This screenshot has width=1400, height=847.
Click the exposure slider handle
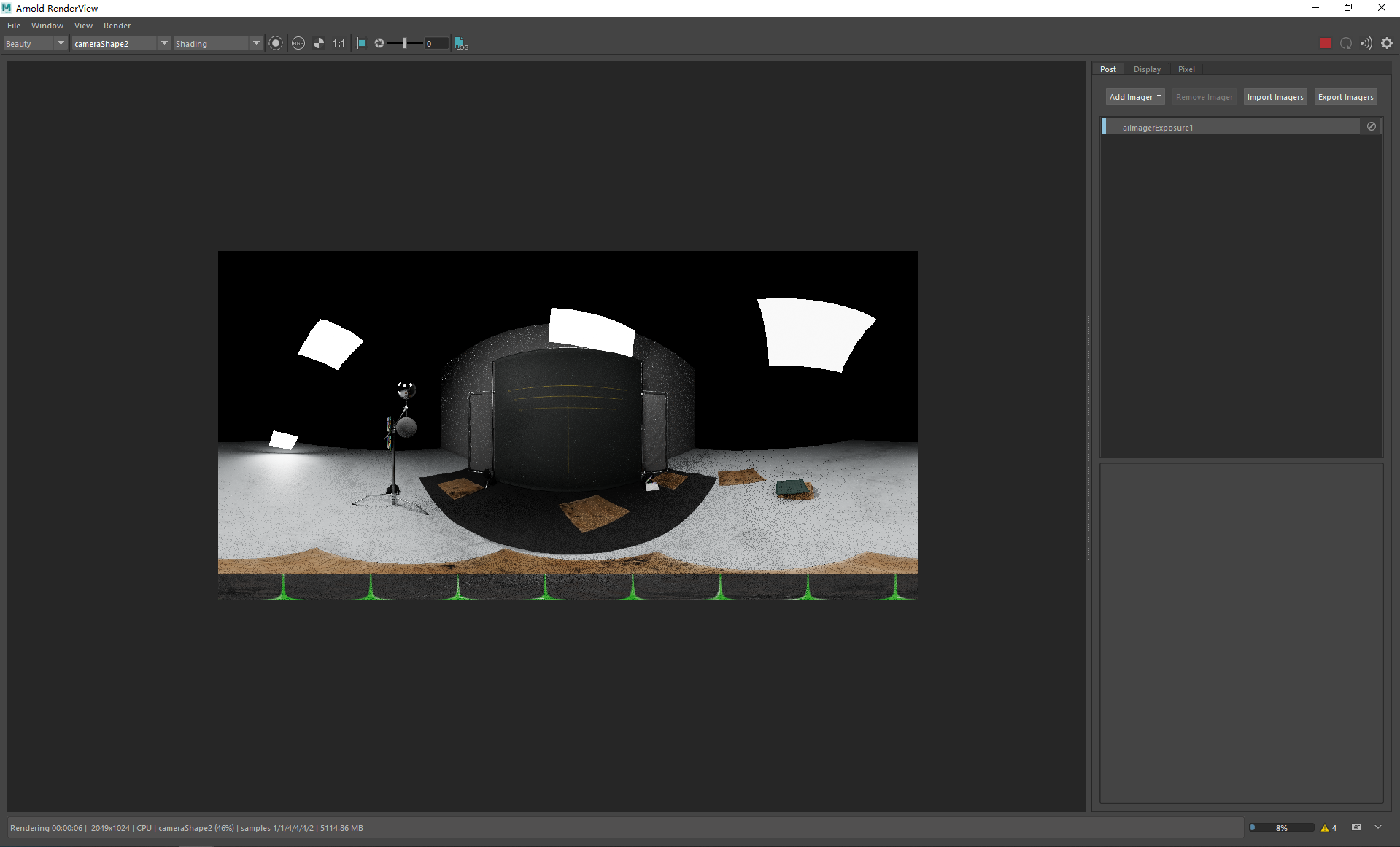[405, 44]
